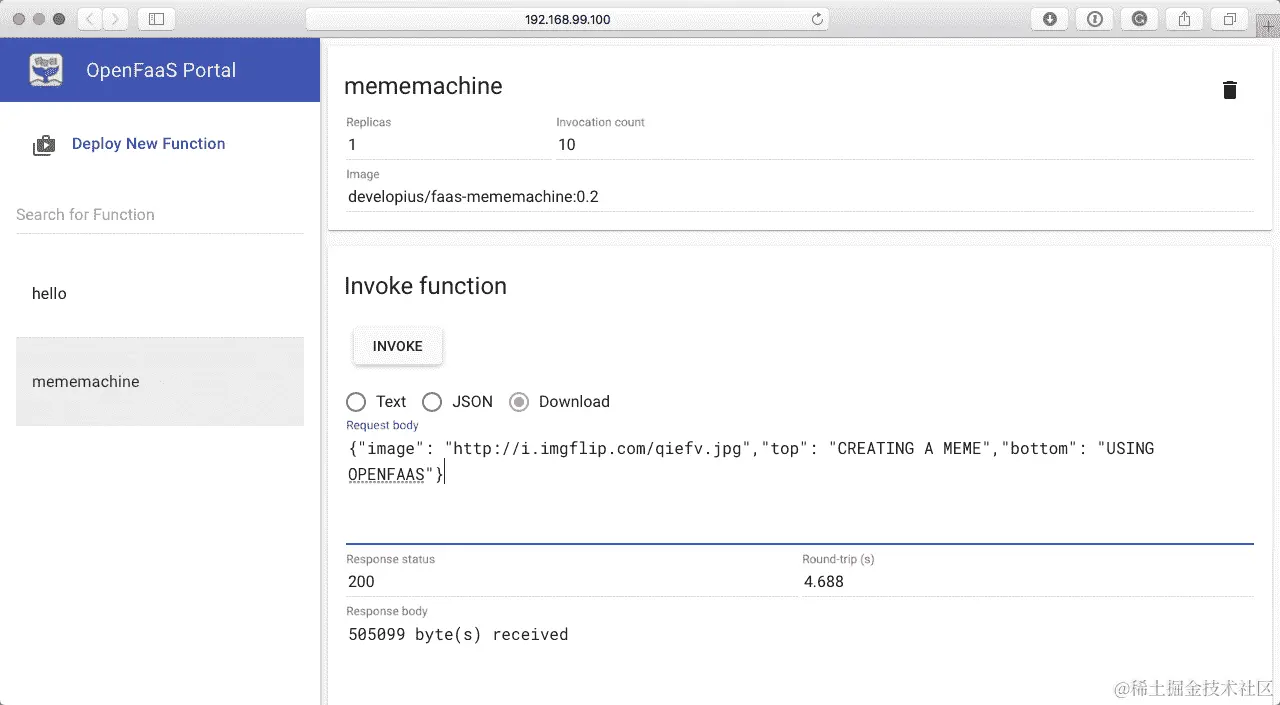Viewport: 1280px width, 705px height.
Task: Open the Safari share menu
Action: tap(1185, 19)
